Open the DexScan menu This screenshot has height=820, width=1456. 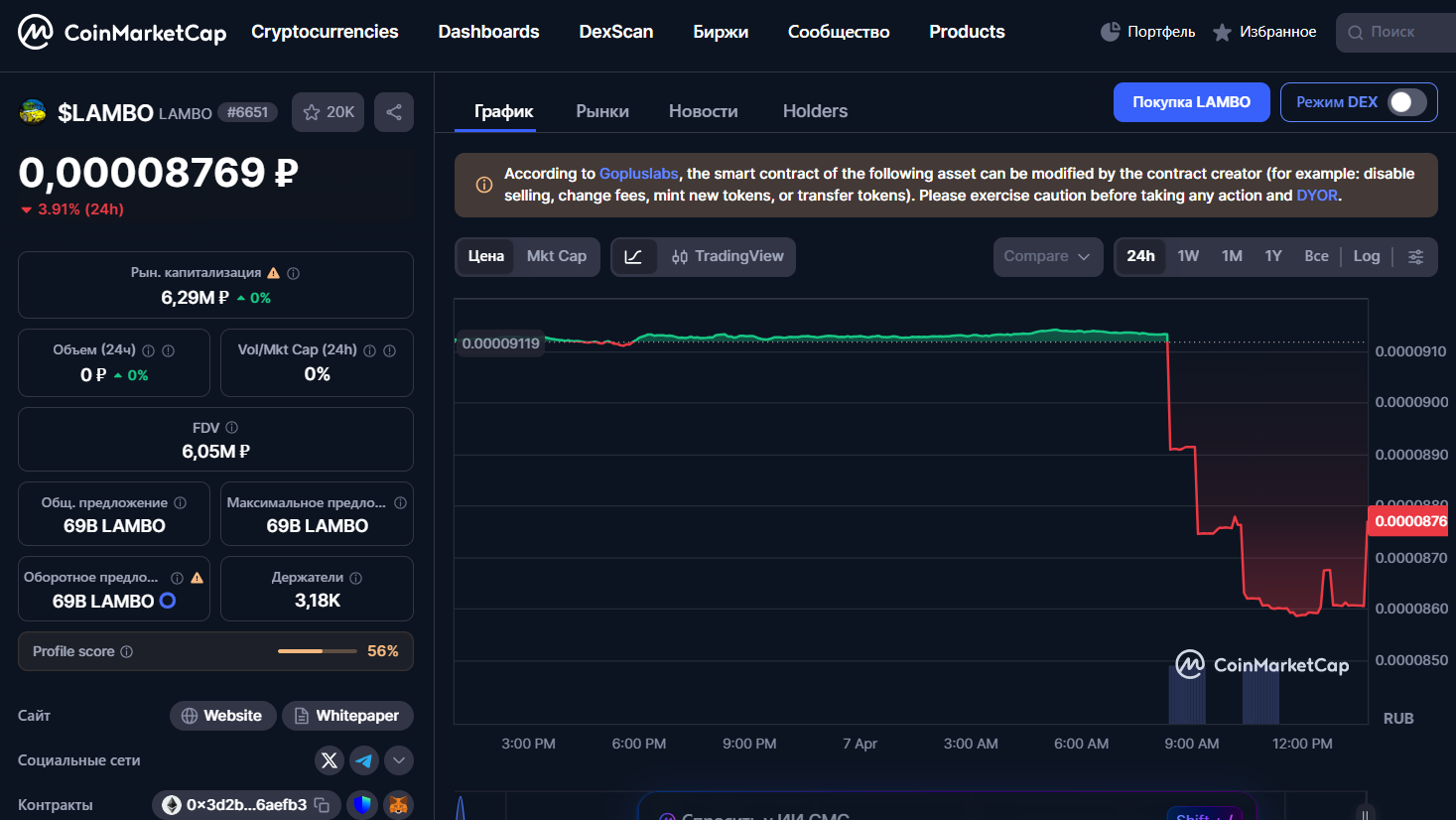(x=616, y=32)
